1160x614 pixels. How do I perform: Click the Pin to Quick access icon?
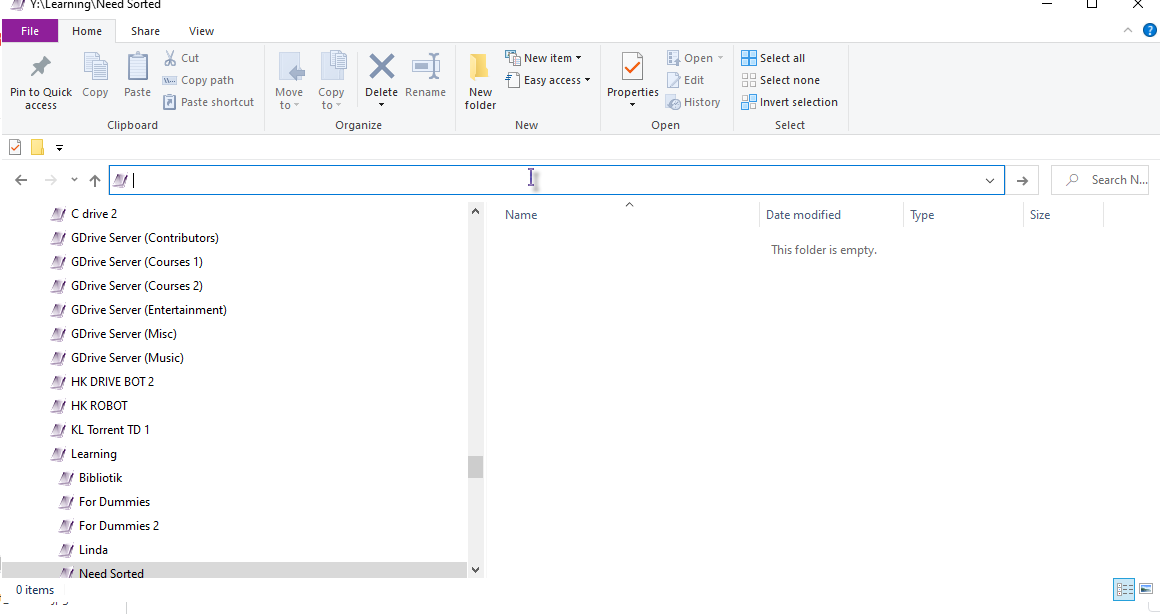point(41,68)
